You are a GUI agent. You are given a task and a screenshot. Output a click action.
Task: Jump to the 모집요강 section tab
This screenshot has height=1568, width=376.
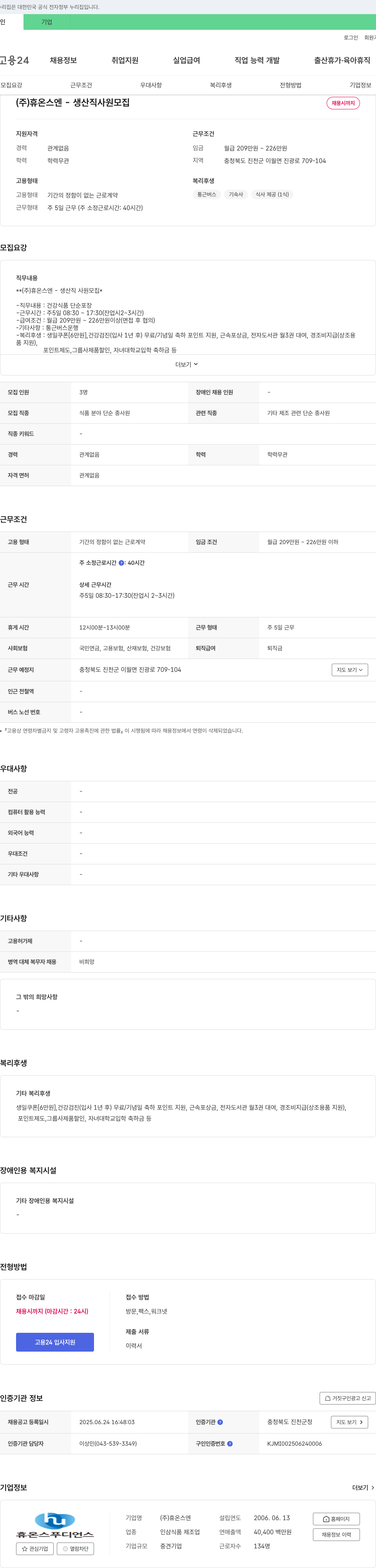click(11, 85)
